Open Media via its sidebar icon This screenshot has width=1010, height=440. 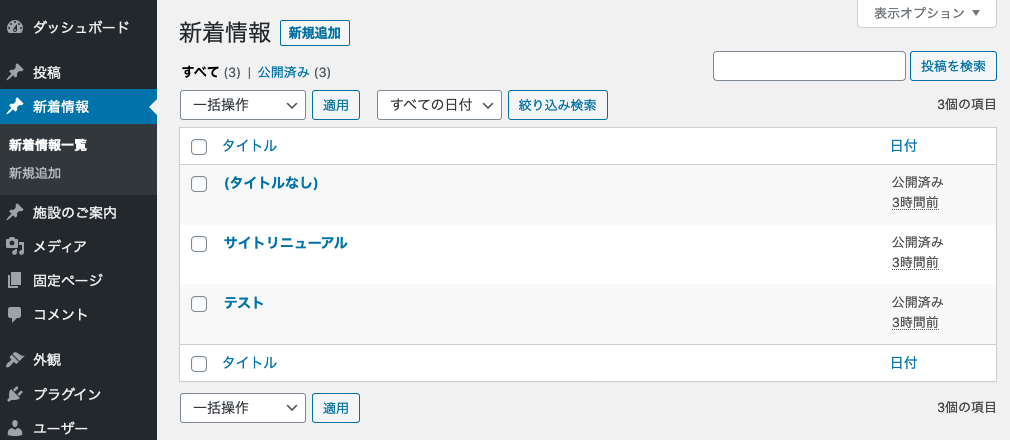click(15, 246)
